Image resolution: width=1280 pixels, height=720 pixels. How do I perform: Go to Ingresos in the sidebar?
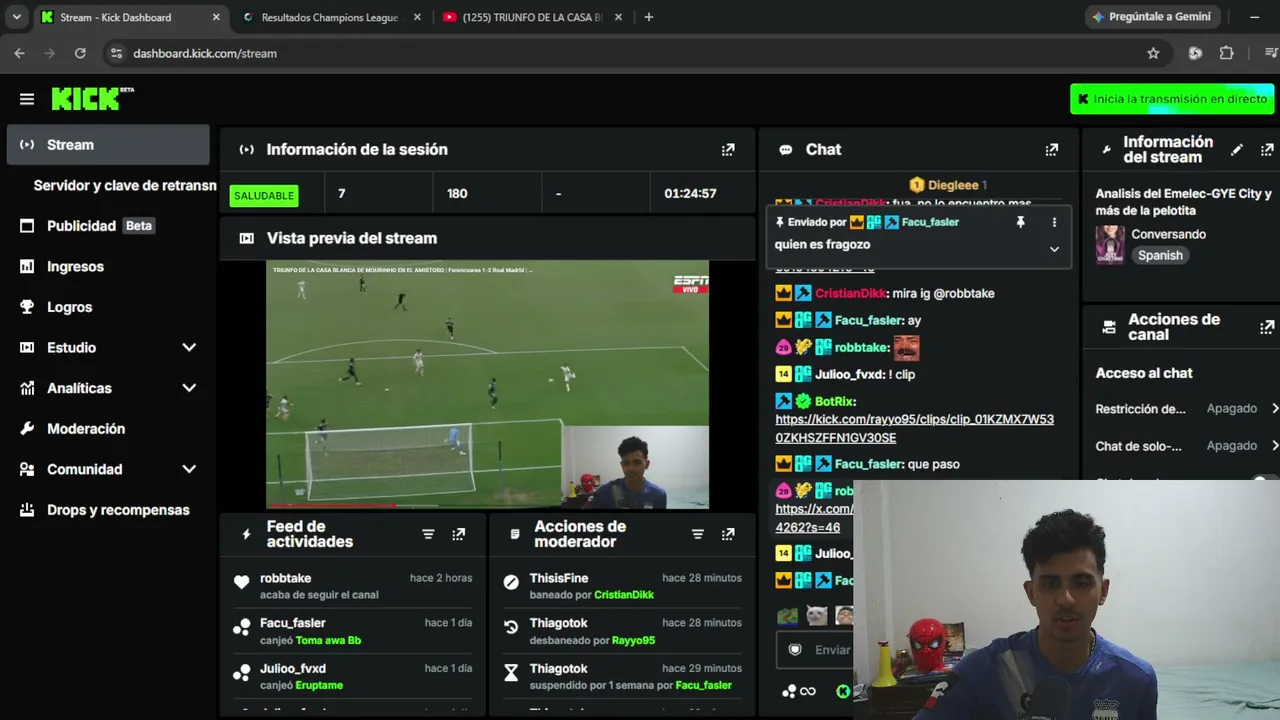click(108, 267)
